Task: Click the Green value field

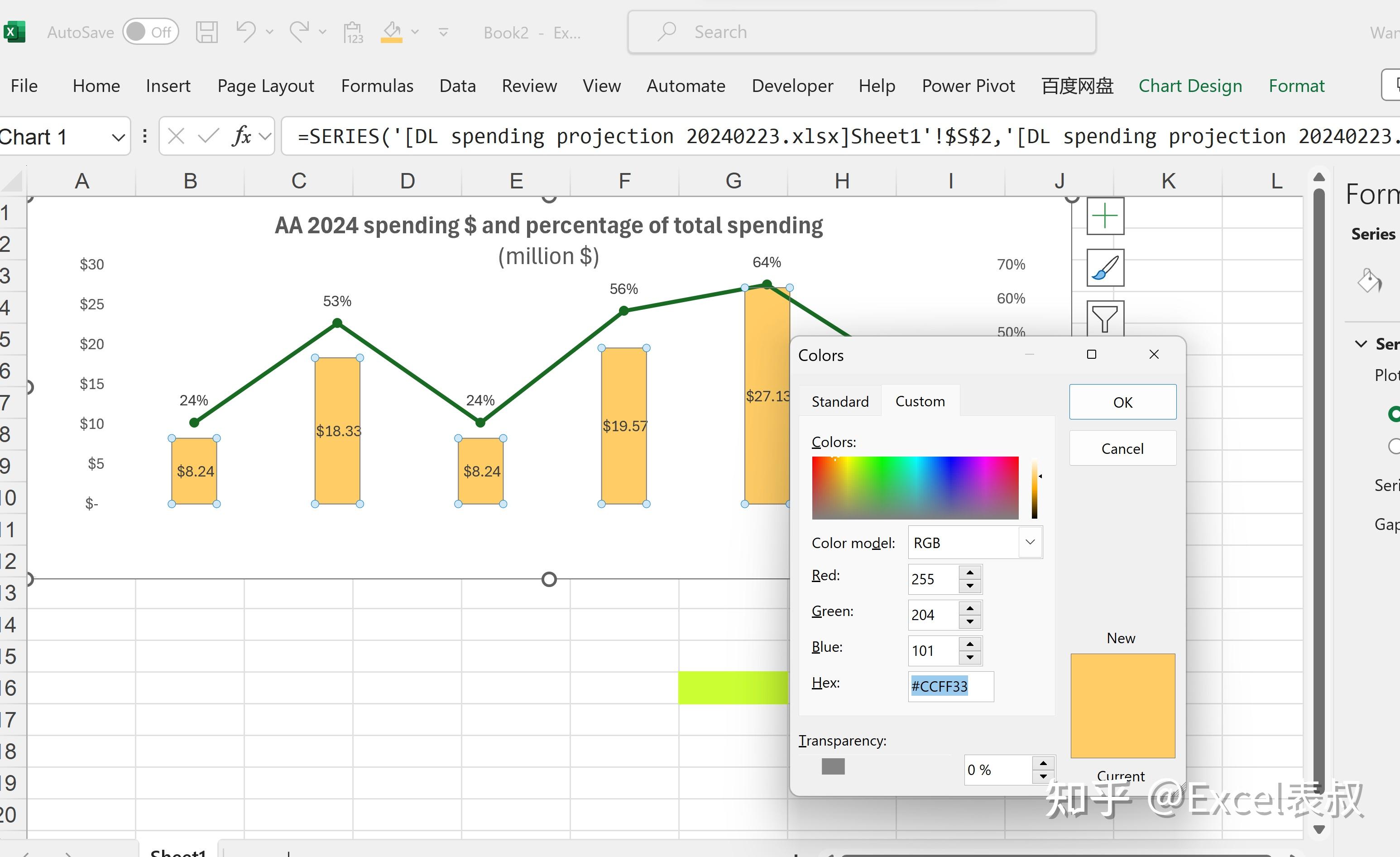Action: click(x=933, y=615)
